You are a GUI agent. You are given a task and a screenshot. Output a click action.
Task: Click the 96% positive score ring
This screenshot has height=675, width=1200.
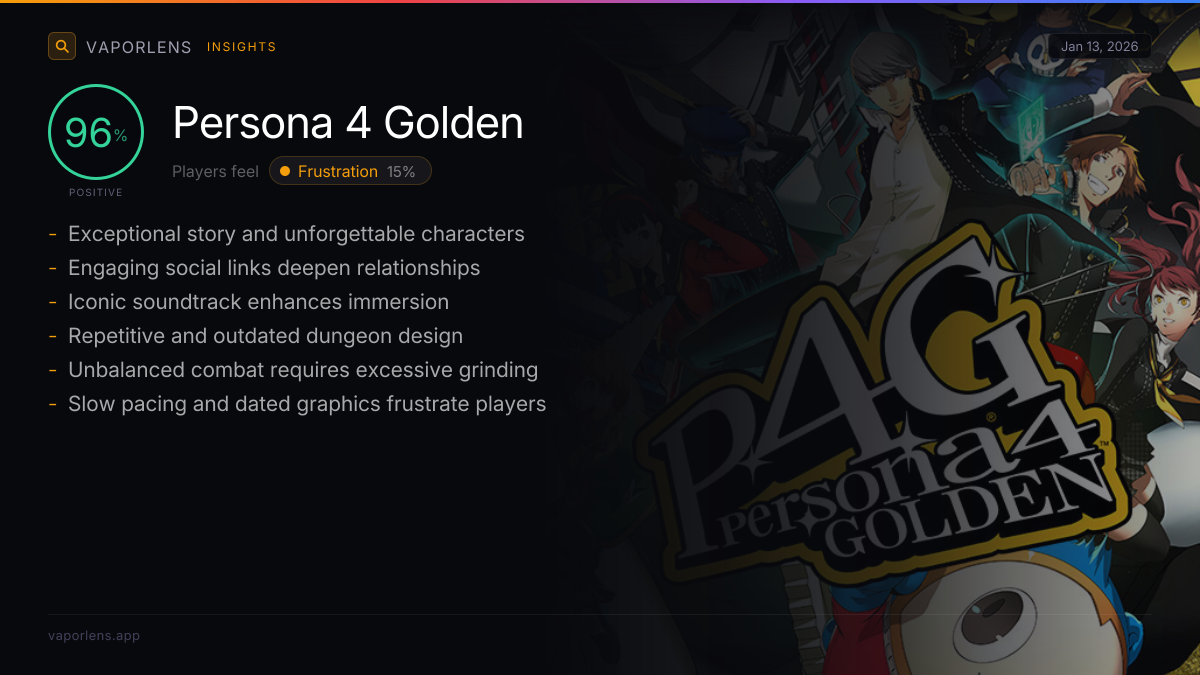pos(96,132)
